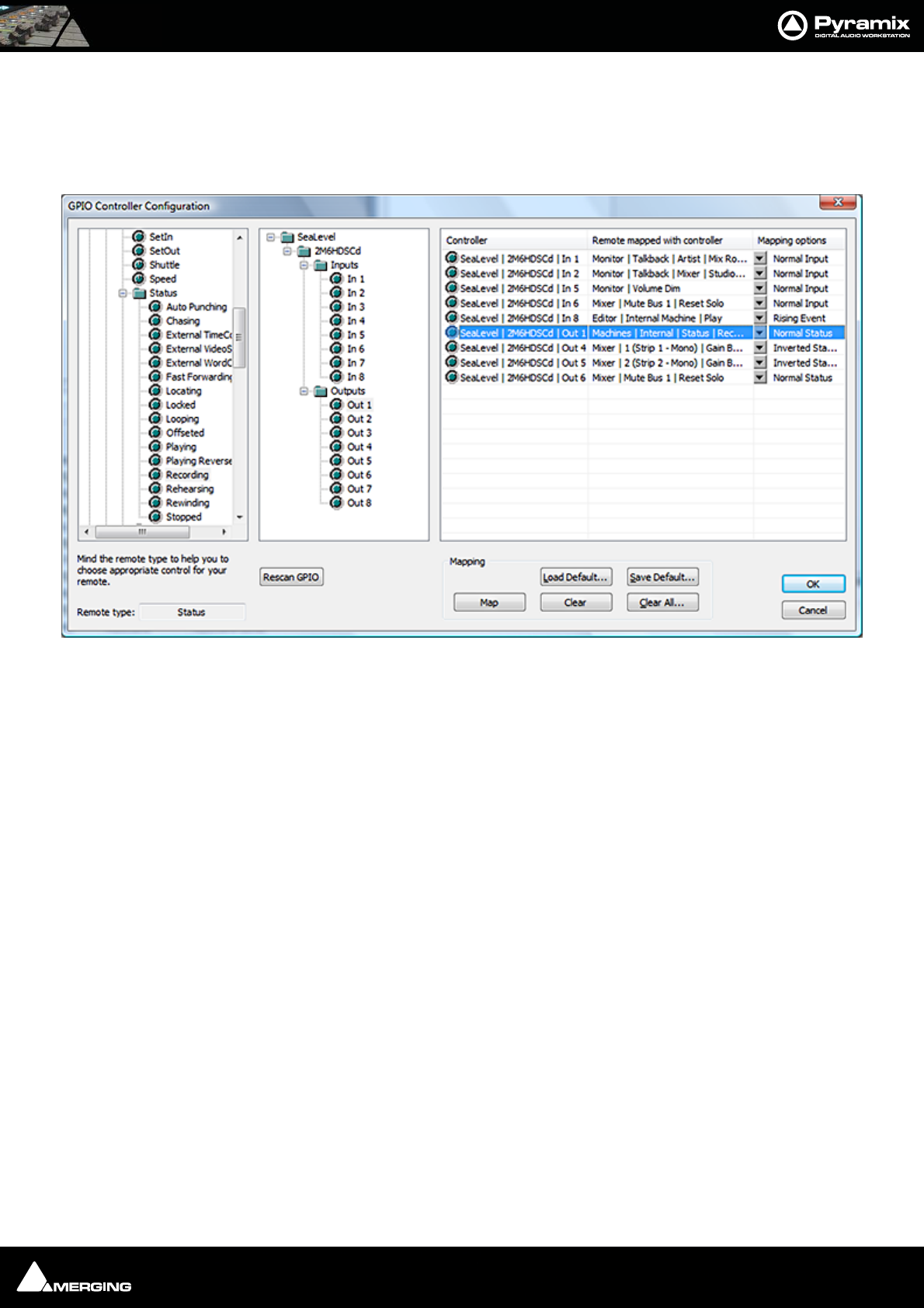The width and height of the screenshot is (924, 1308).
Task: Select the Recording status icon
Action: (x=155, y=474)
